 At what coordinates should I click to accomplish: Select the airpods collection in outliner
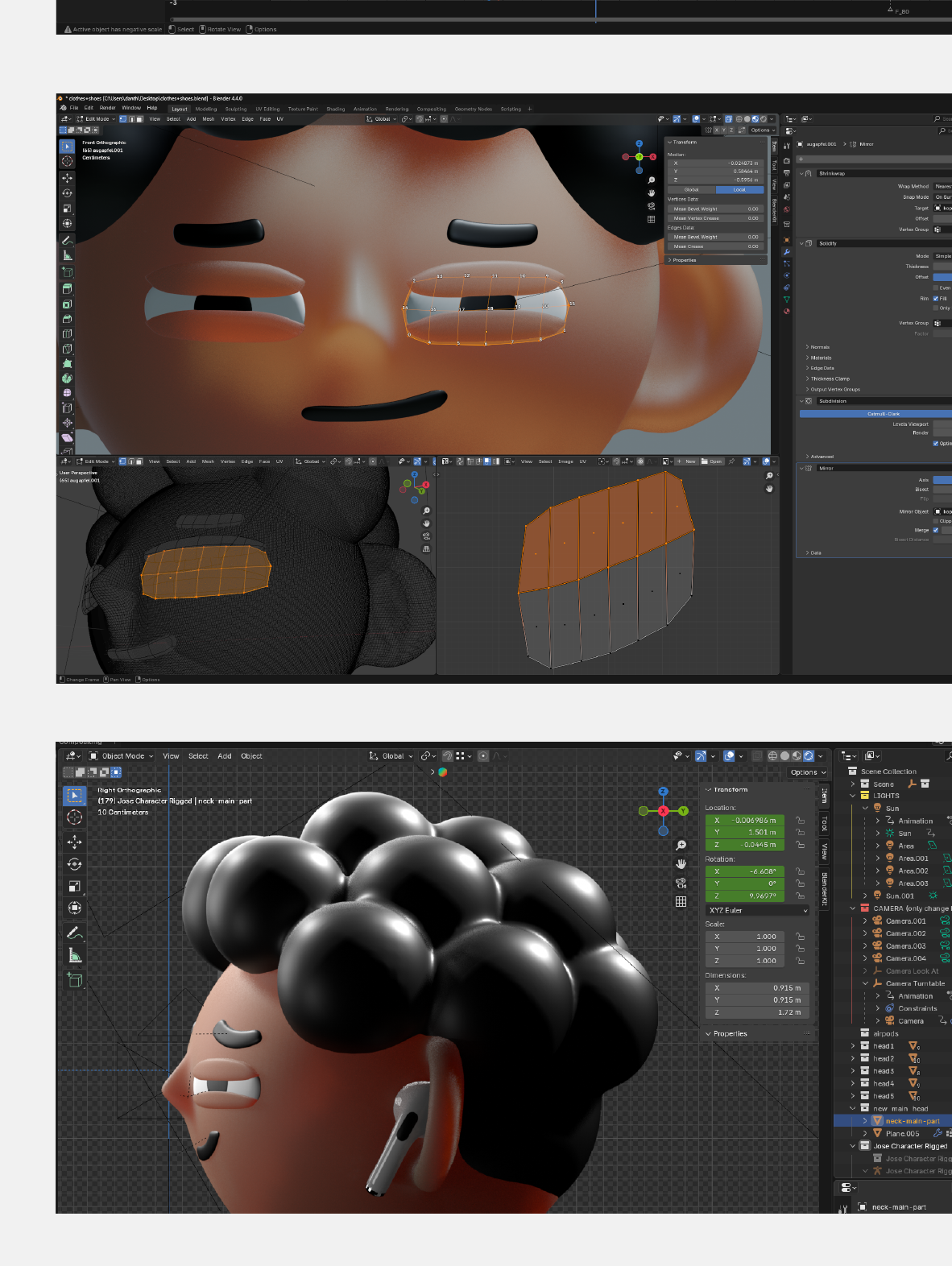coord(885,1034)
